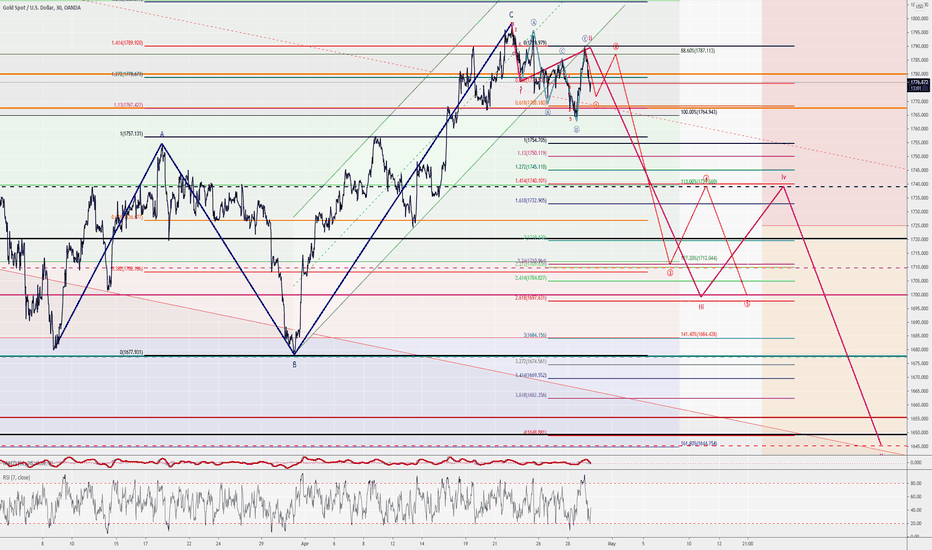Click the USD currency label on price axis
This screenshot has height=550, width=932.
pos(920,6)
